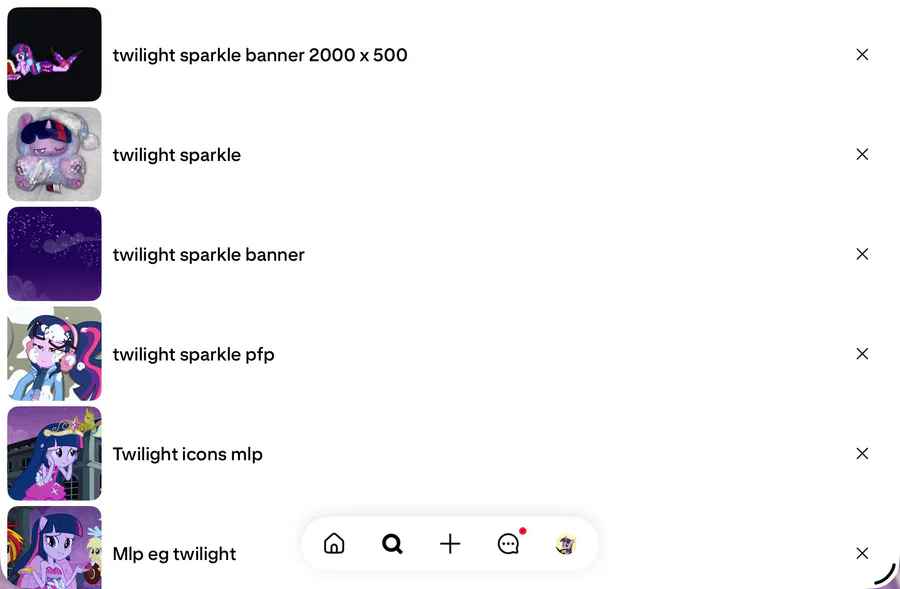
Task: Search for 'twilight sparkle banner 2000 x 500'
Action: [x=260, y=55]
